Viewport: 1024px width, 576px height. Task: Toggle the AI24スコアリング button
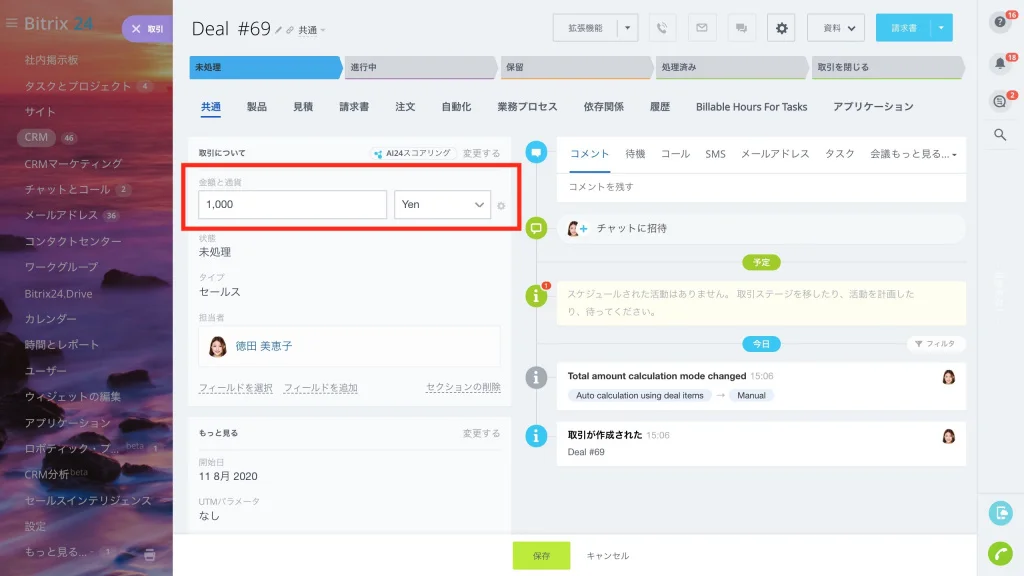(x=413, y=153)
